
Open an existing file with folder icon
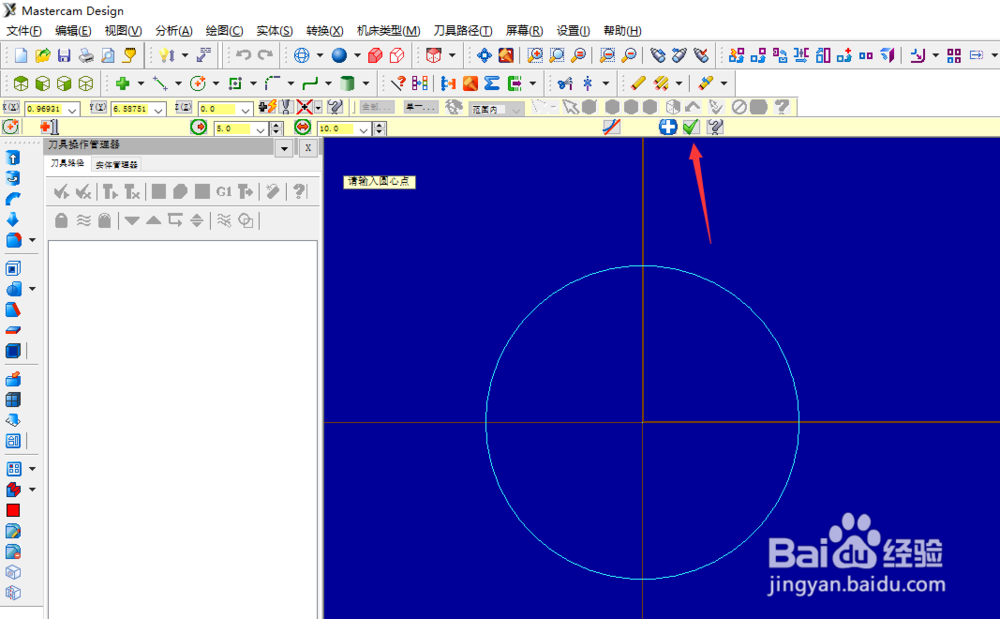click(43, 55)
